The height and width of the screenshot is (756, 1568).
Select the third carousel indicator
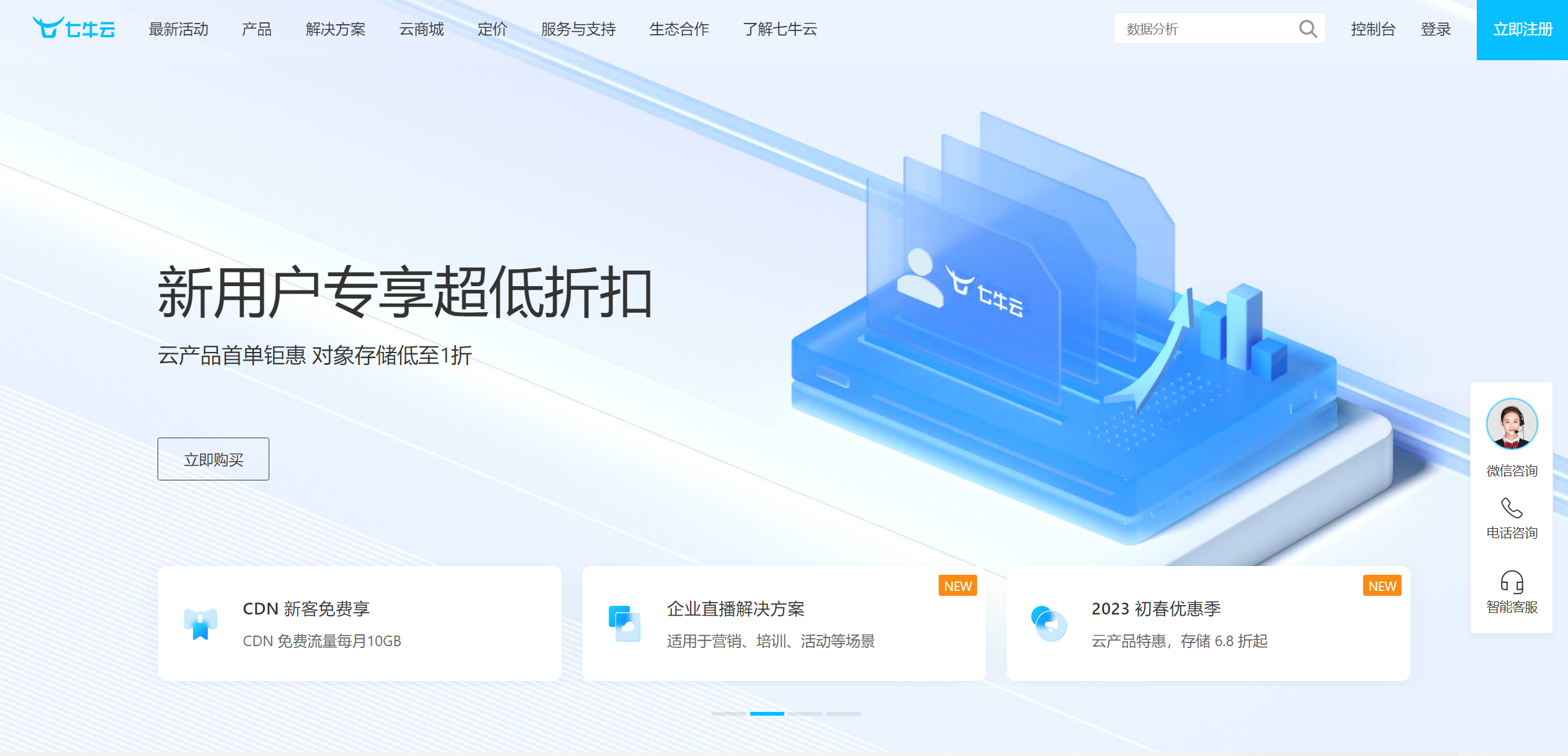tap(805, 714)
